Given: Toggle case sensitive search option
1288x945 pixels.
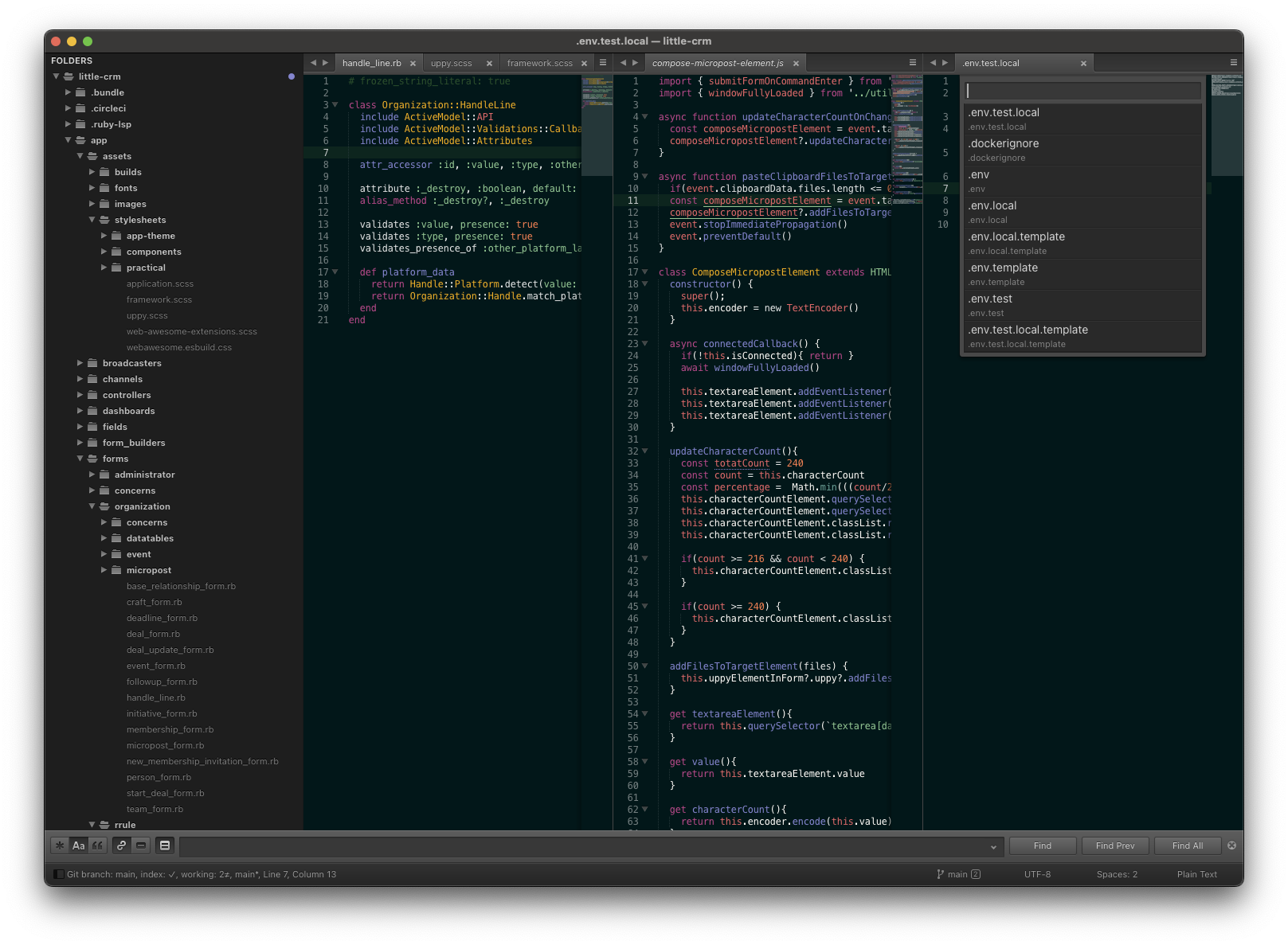Looking at the screenshot, I should tap(78, 845).
